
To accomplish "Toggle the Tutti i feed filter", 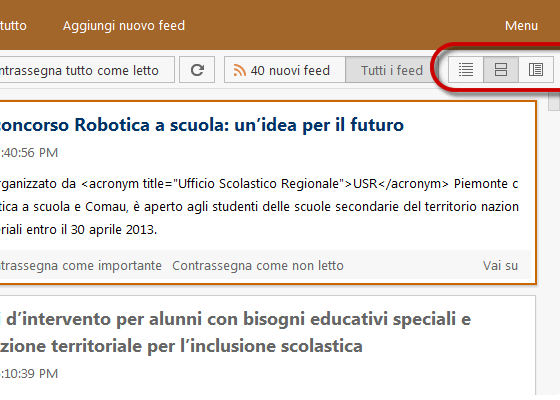I will pyautogui.click(x=390, y=70).
